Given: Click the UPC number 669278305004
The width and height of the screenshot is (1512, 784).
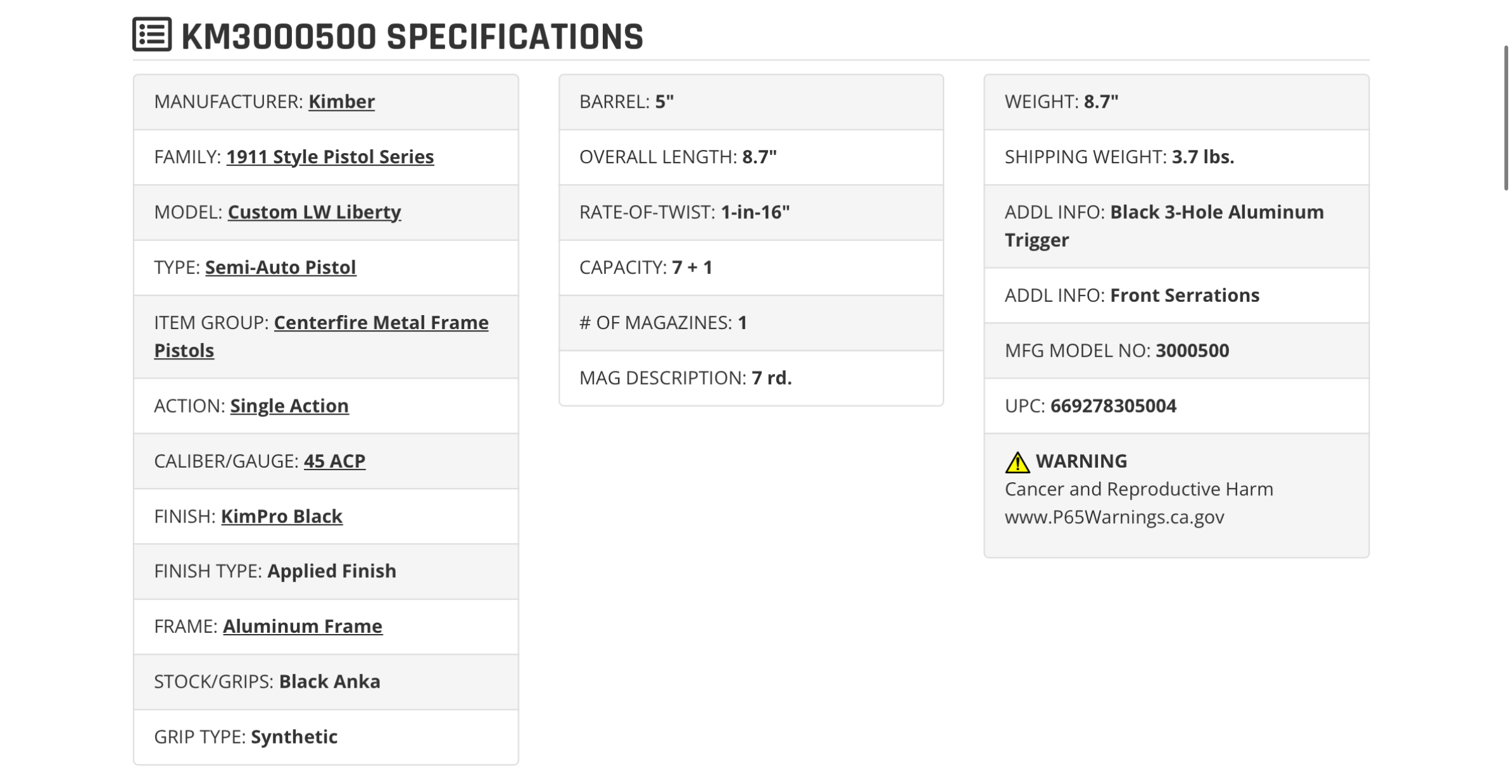Looking at the screenshot, I should tap(1113, 406).
